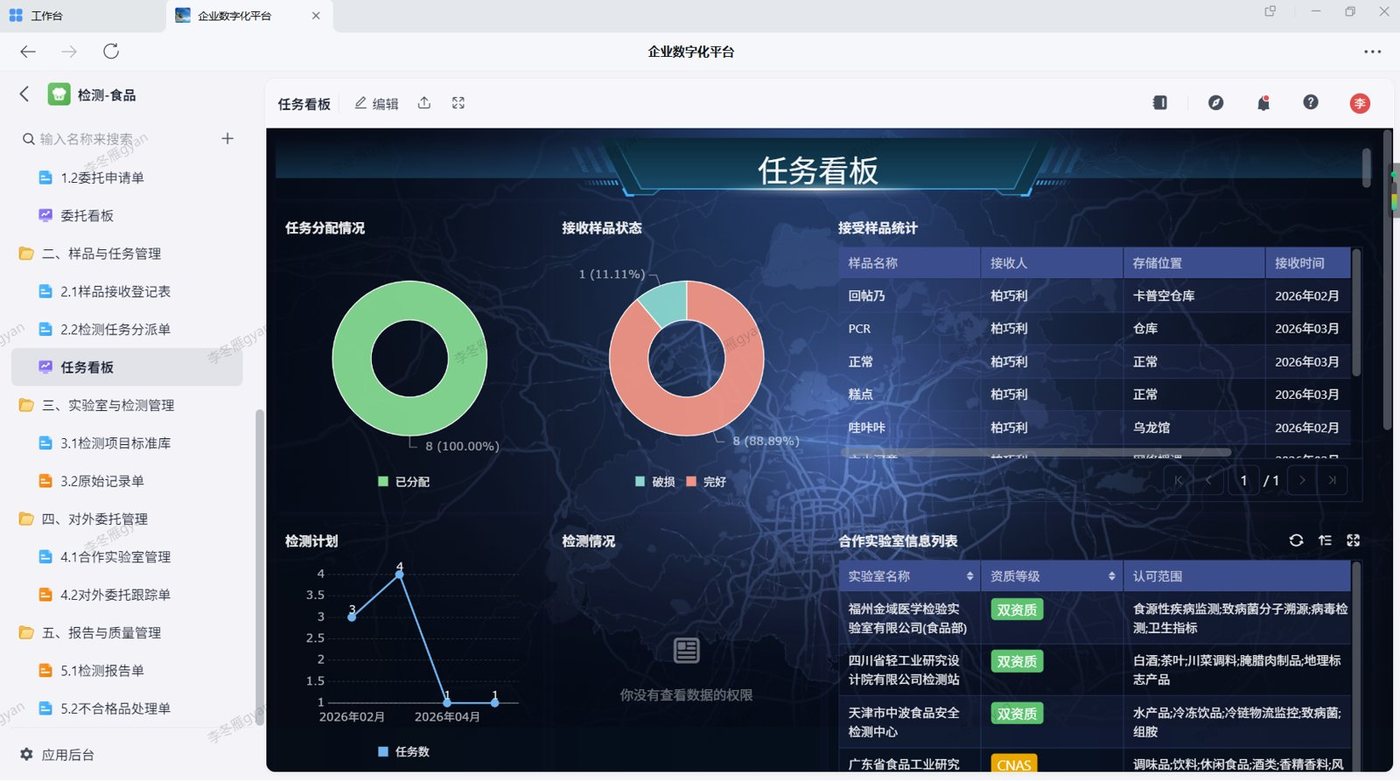Click the horizontal scrollbar in 接受样品统计 table
1400x781 pixels.
(x=1035, y=453)
